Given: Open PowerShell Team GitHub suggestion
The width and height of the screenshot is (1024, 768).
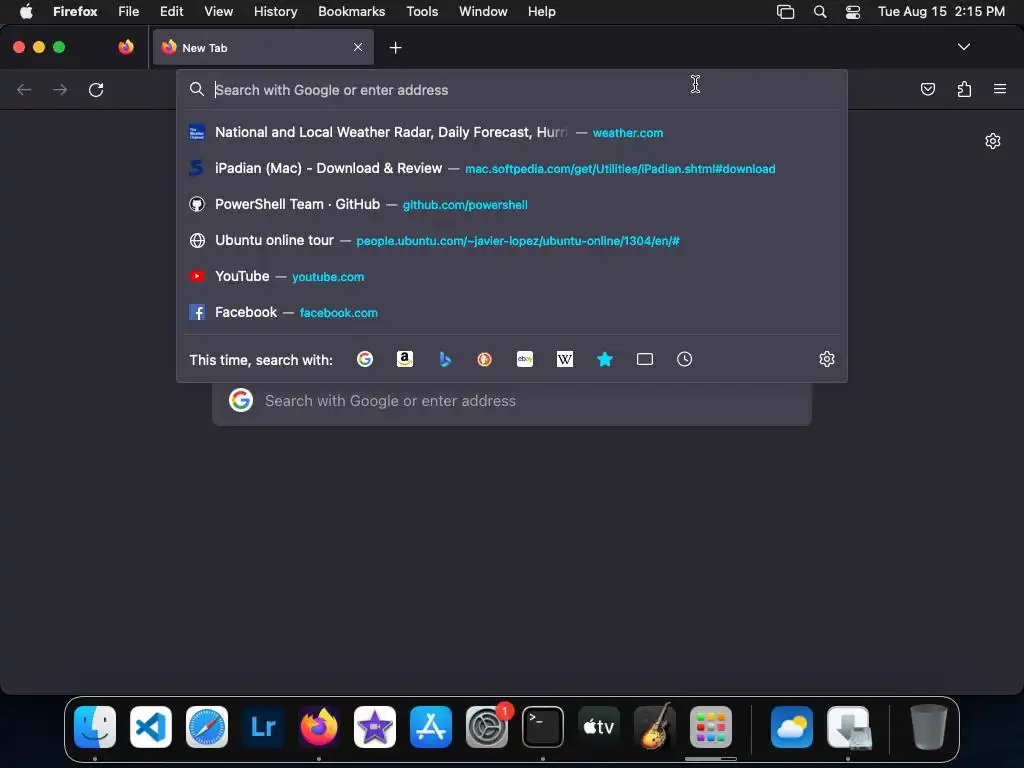Looking at the screenshot, I should point(512,204).
